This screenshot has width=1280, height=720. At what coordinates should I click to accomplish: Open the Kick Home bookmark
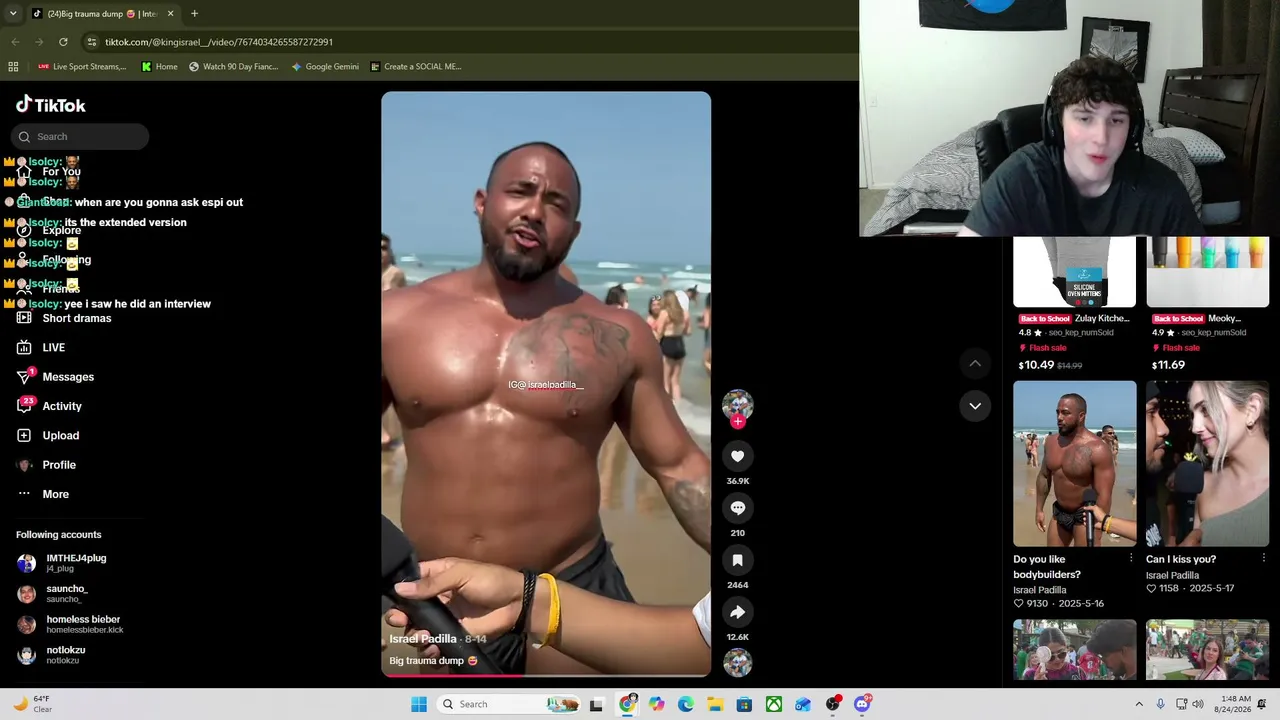pyautogui.click(x=160, y=67)
